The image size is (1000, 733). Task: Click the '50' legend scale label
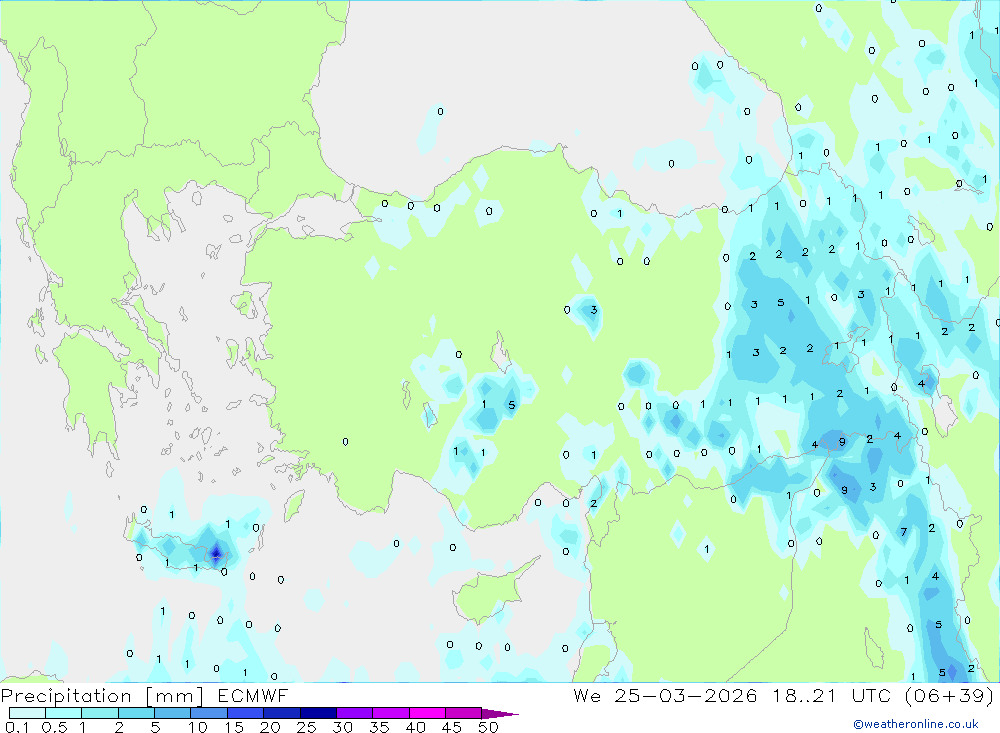pyautogui.click(x=488, y=727)
